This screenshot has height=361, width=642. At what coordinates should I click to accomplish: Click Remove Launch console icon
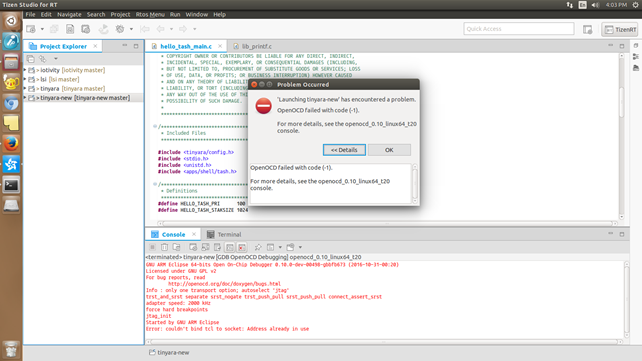[x=164, y=247]
